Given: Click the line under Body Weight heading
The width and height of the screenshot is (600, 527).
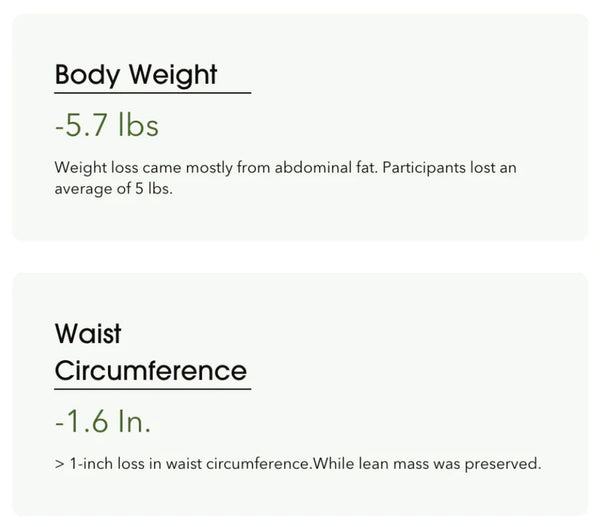Looking at the screenshot, I should [x=153, y=93].
